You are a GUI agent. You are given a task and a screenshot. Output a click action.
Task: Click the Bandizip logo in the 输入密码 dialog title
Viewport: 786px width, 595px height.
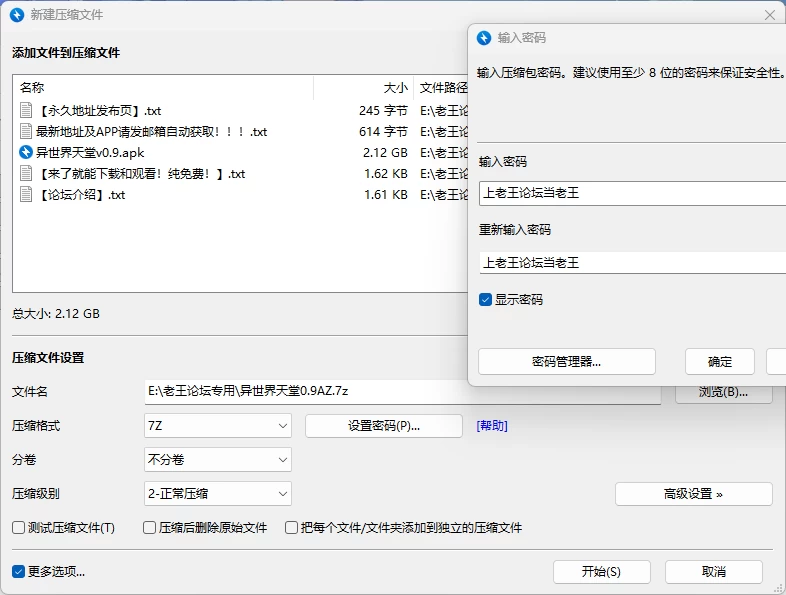coord(484,38)
